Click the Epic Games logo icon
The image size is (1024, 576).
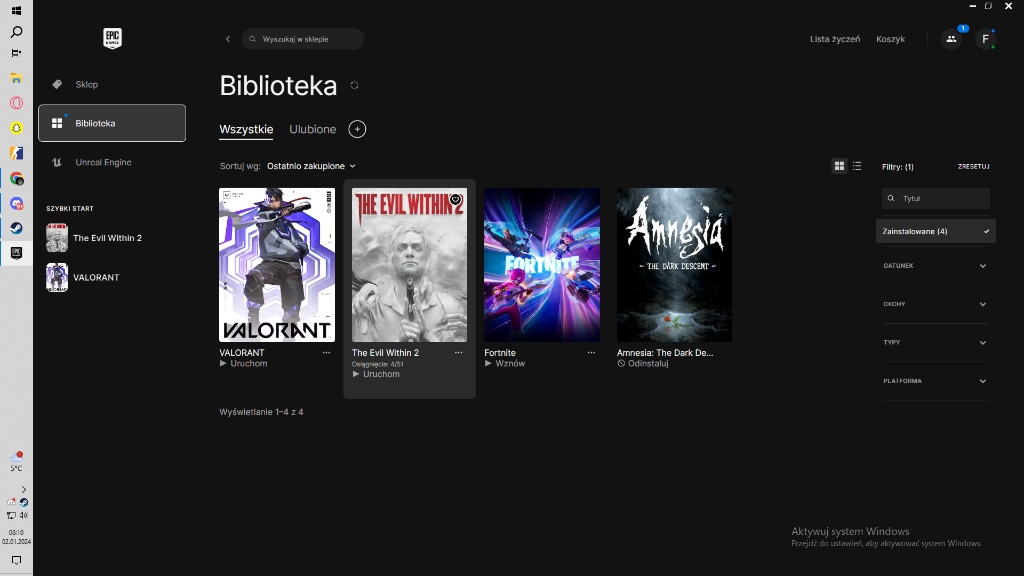[x=112, y=39]
